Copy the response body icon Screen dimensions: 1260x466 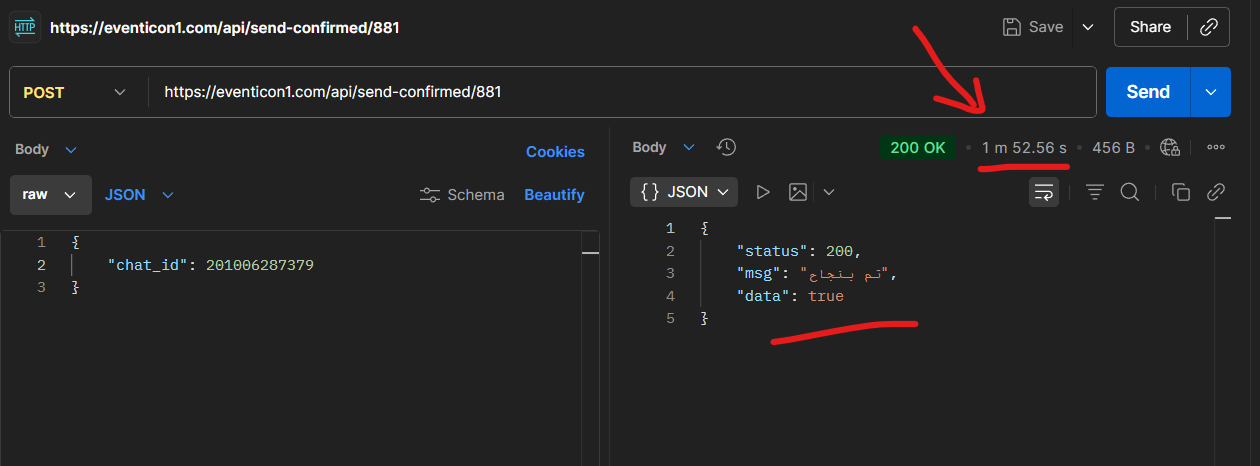(1181, 192)
